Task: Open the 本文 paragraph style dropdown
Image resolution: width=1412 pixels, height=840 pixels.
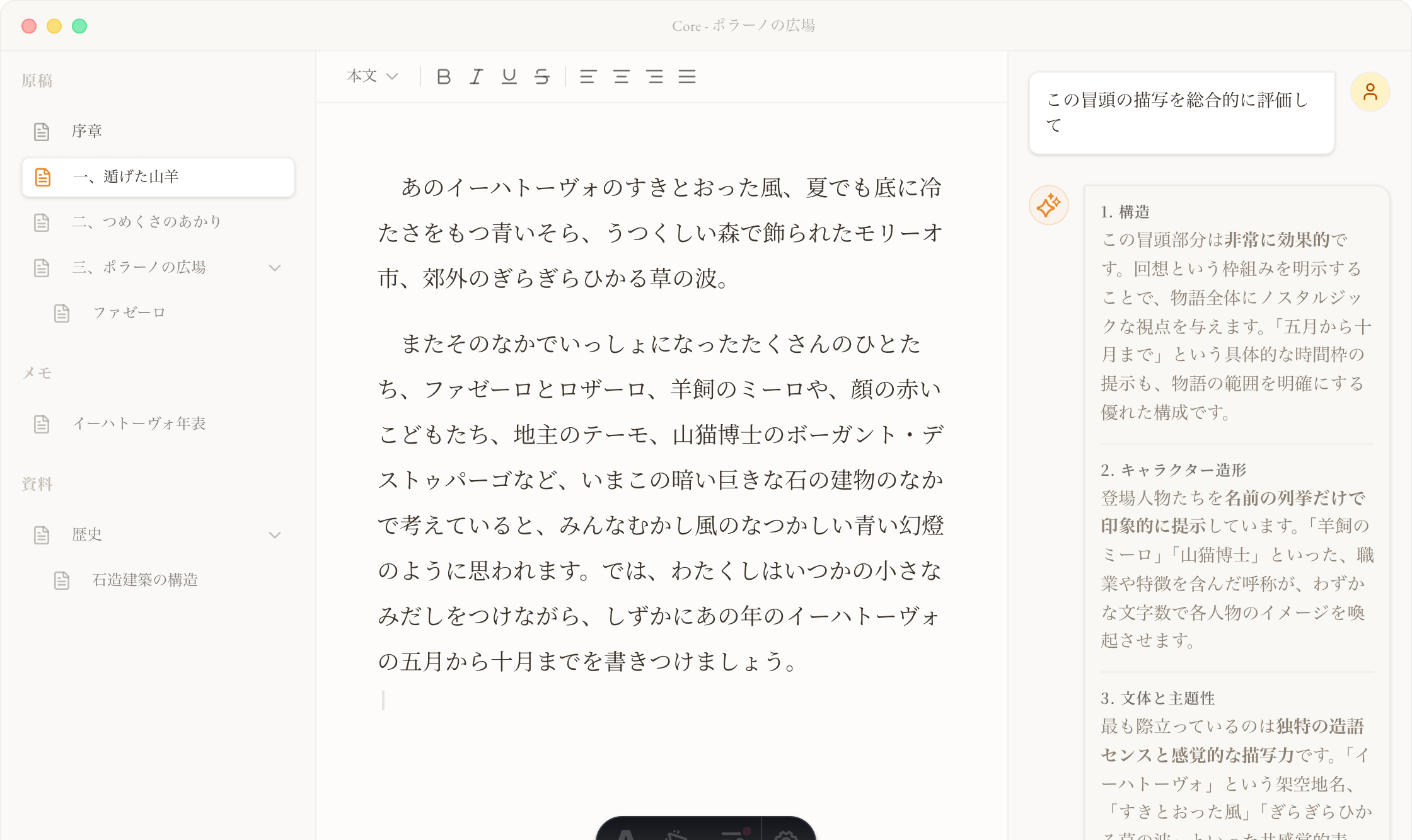Action: (373, 76)
